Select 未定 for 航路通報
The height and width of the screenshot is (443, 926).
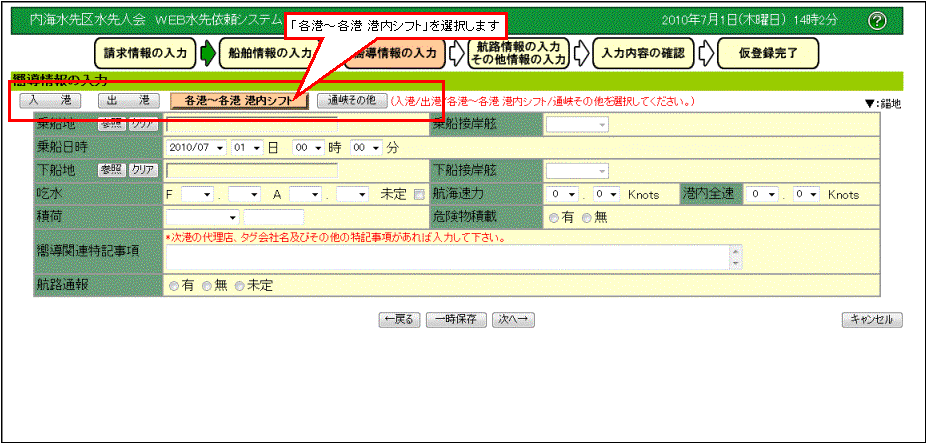[240, 286]
